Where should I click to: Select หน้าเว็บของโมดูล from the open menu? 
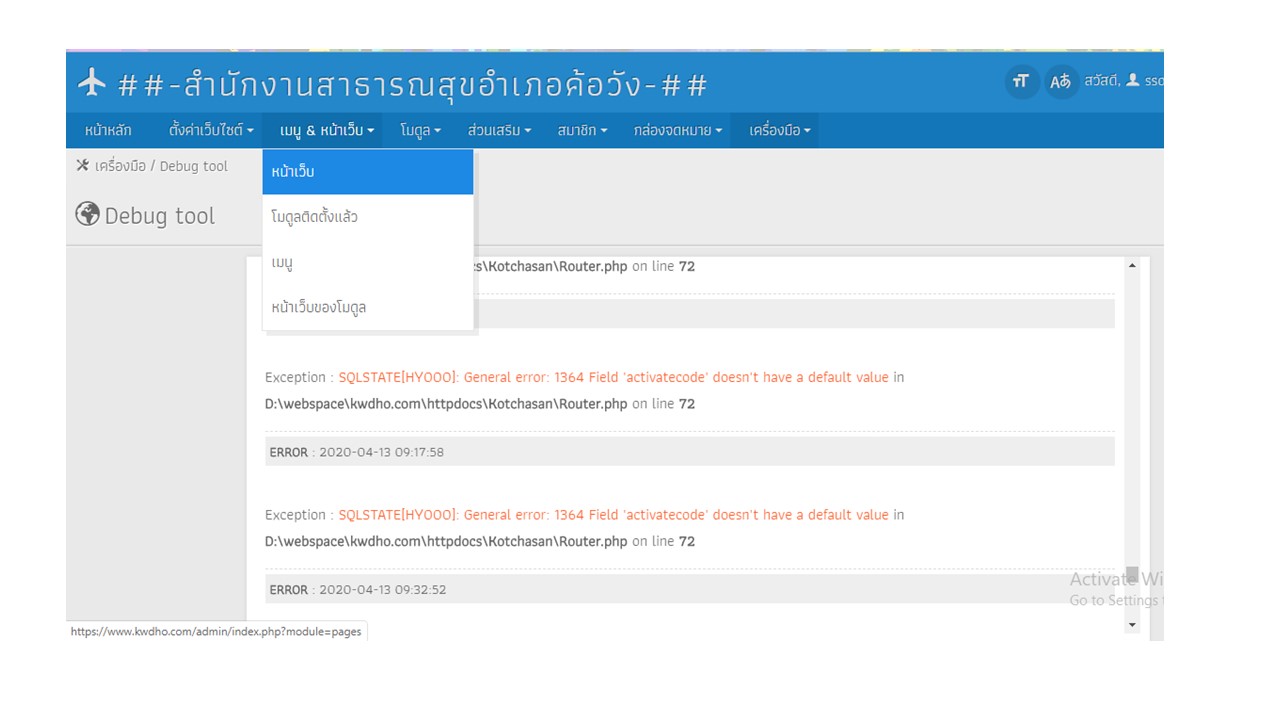point(368,307)
